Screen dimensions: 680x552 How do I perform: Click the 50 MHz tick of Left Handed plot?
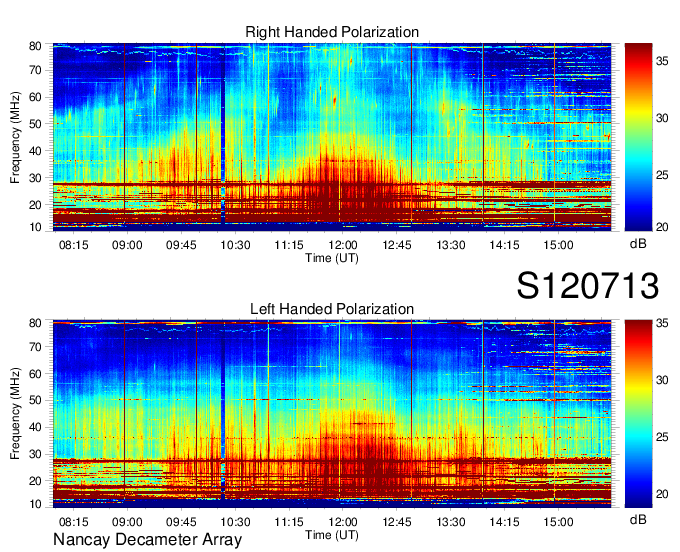pos(35,400)
